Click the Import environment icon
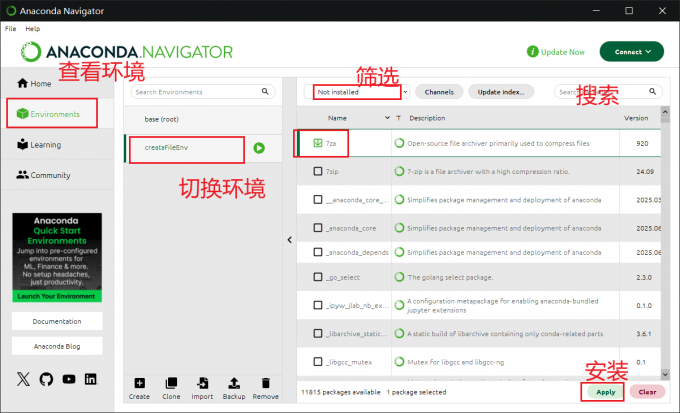This screenshot has height=413, width=680. click(203, 383)
